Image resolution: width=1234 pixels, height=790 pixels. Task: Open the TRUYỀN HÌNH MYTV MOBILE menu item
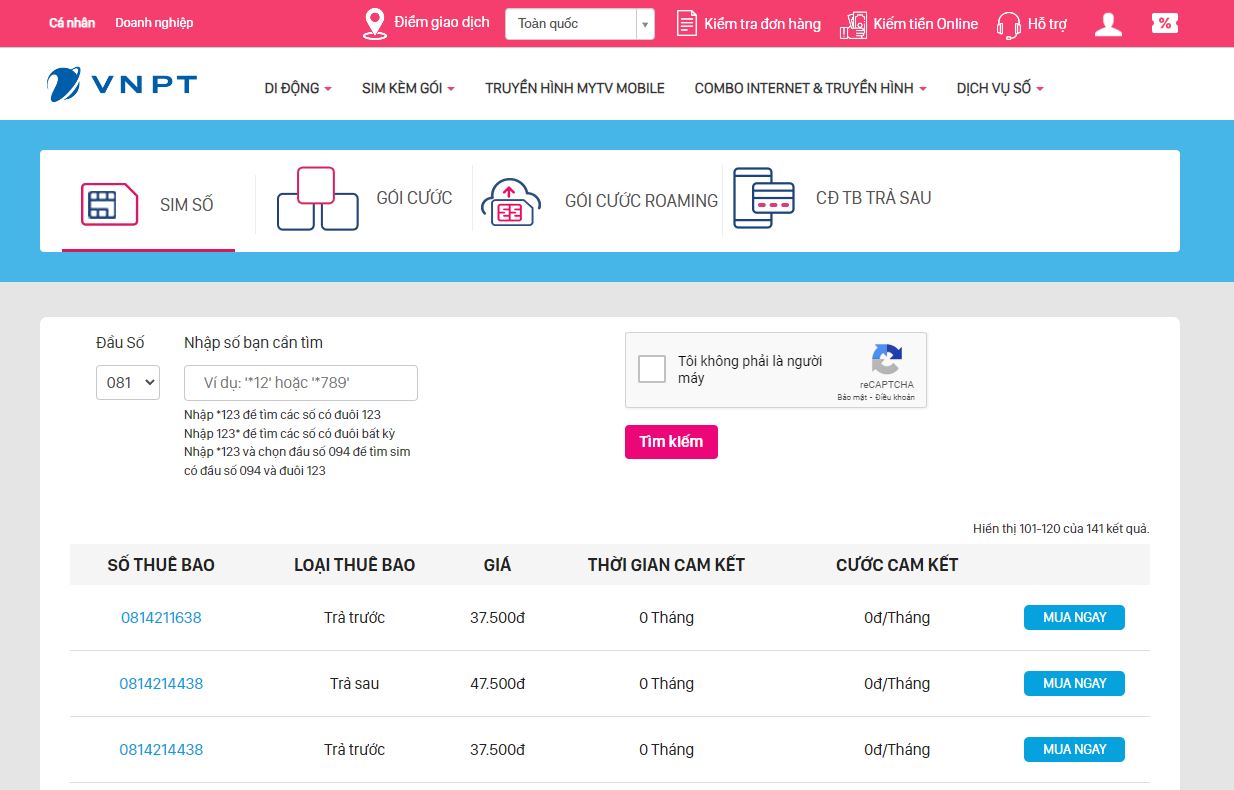click(x=574, y=88)
